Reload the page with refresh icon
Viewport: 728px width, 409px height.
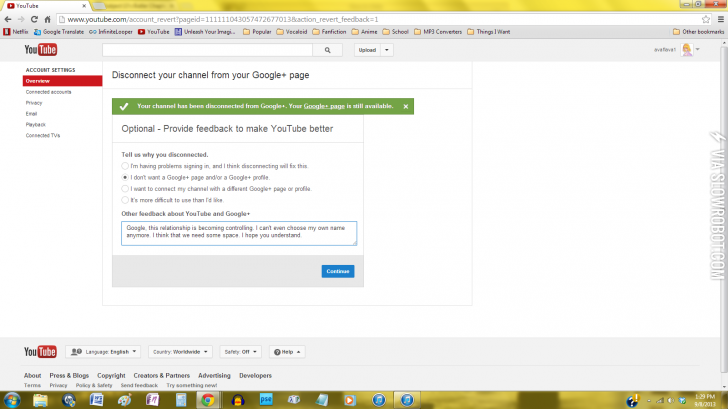34,19
